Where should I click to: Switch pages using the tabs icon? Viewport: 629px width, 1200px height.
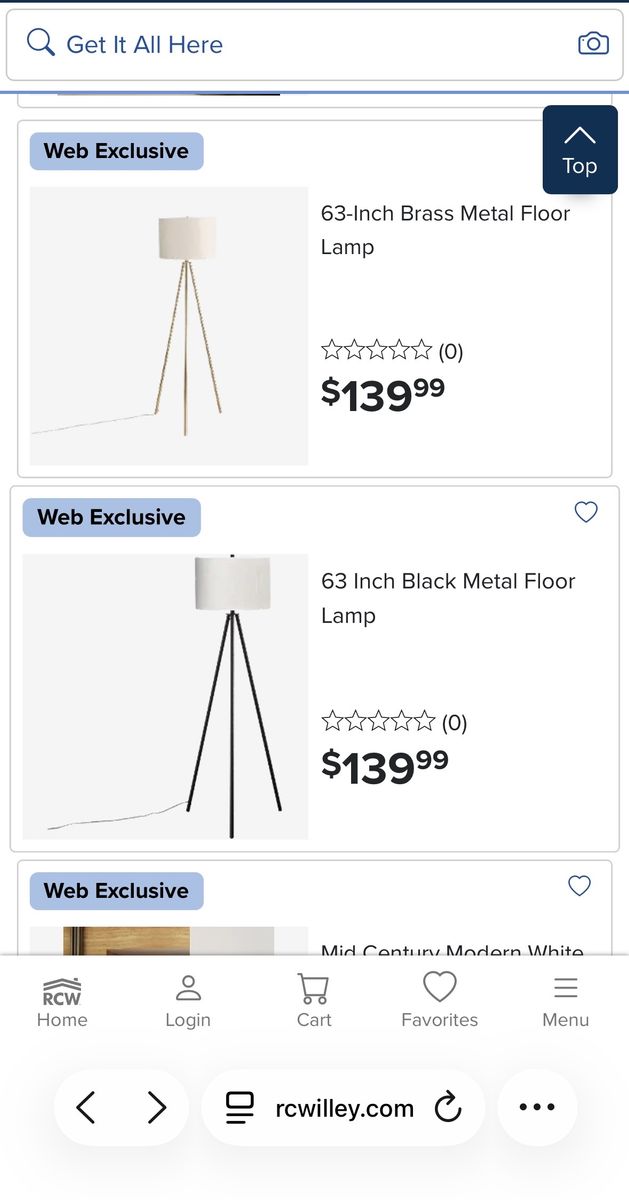click(x=240, y=1107)
